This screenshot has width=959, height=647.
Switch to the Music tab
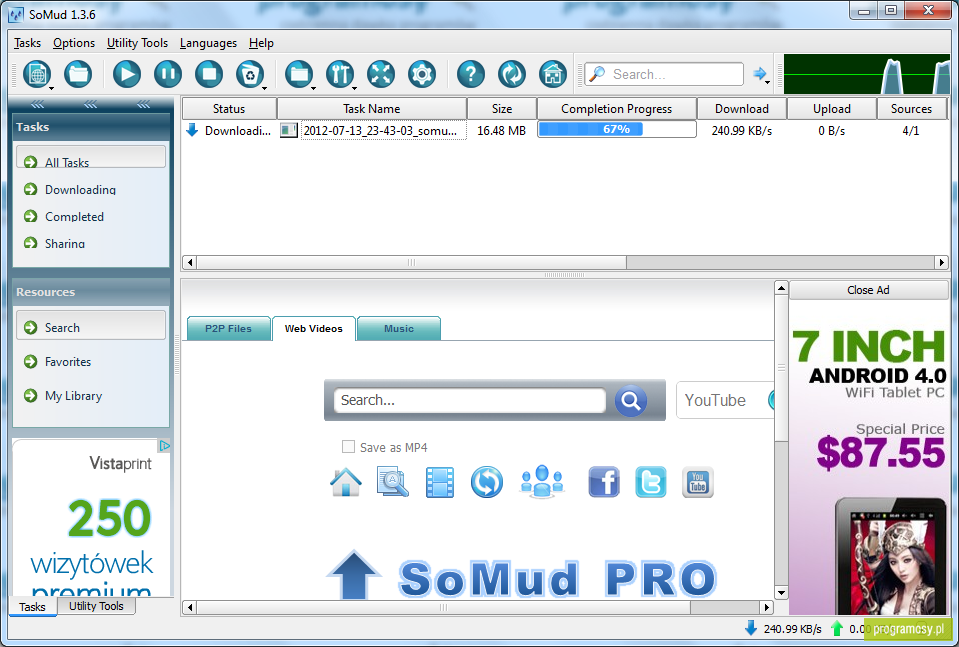(x=399, y=328)
